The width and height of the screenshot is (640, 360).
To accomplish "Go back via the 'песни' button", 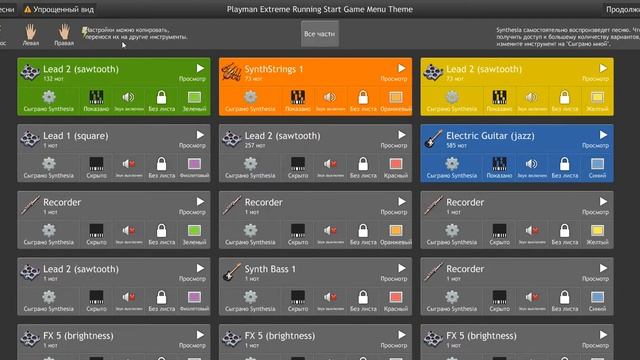I will (7, 9).
